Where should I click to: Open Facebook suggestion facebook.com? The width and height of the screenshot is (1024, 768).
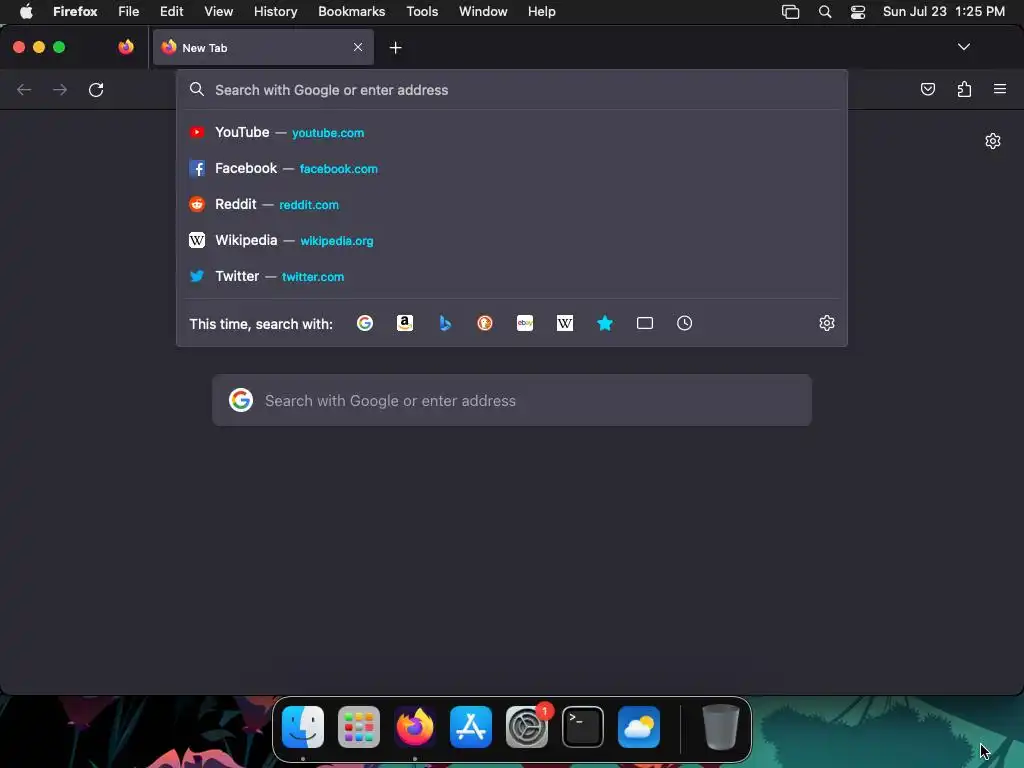tap(511, 168)
